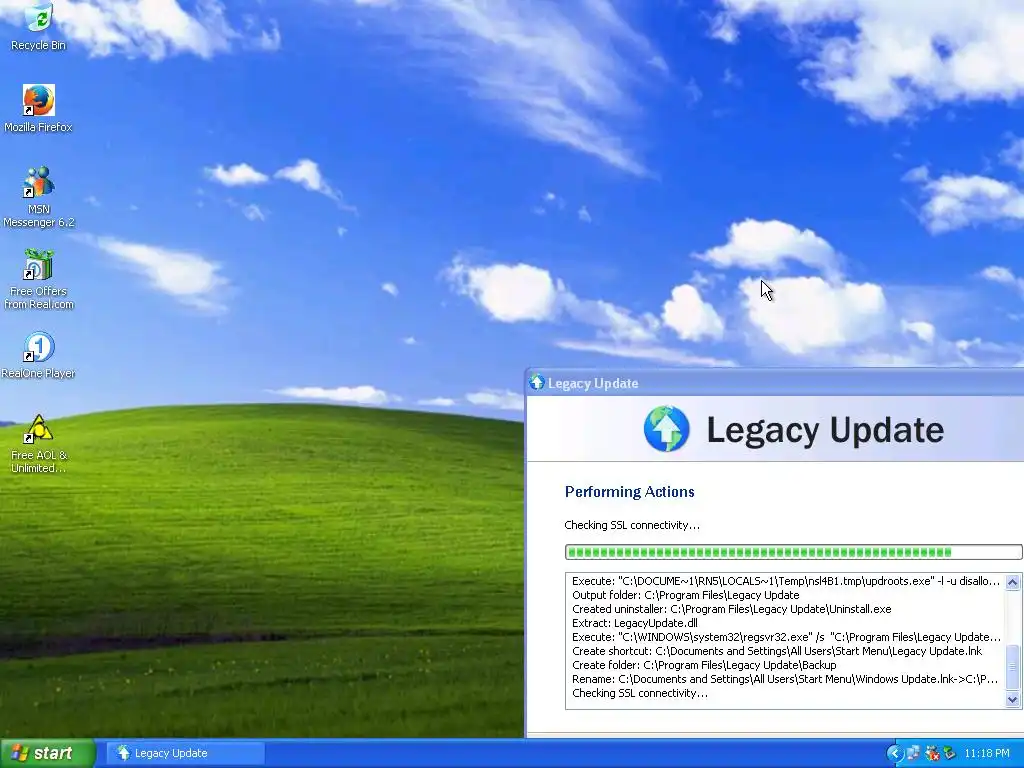This screenshot has width=1024, height=768.
Task: Select the updroots.exe Execute log line
Action: click(x=786, y=581)
